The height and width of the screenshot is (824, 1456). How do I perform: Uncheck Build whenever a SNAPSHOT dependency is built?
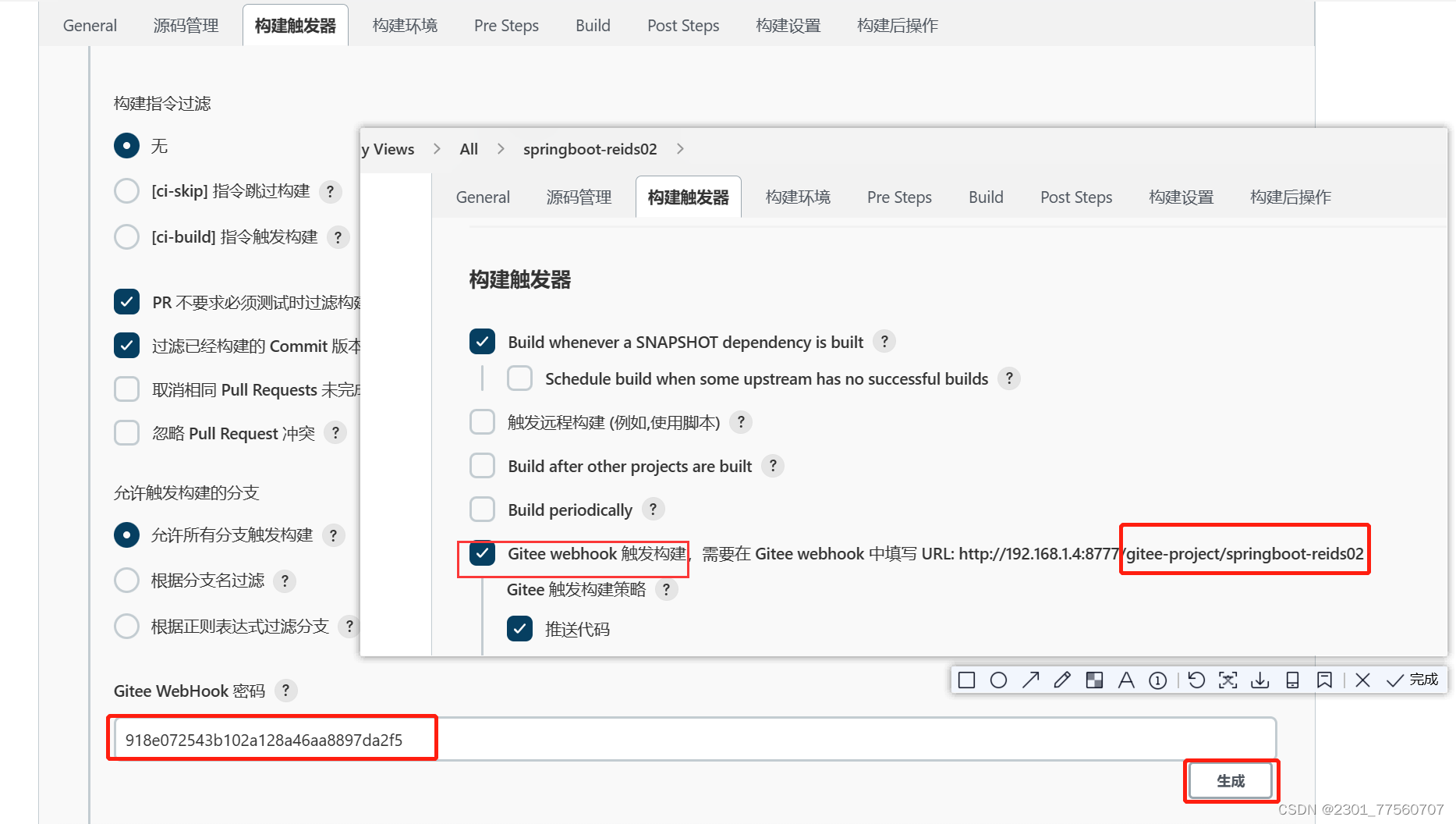point(482,341)
